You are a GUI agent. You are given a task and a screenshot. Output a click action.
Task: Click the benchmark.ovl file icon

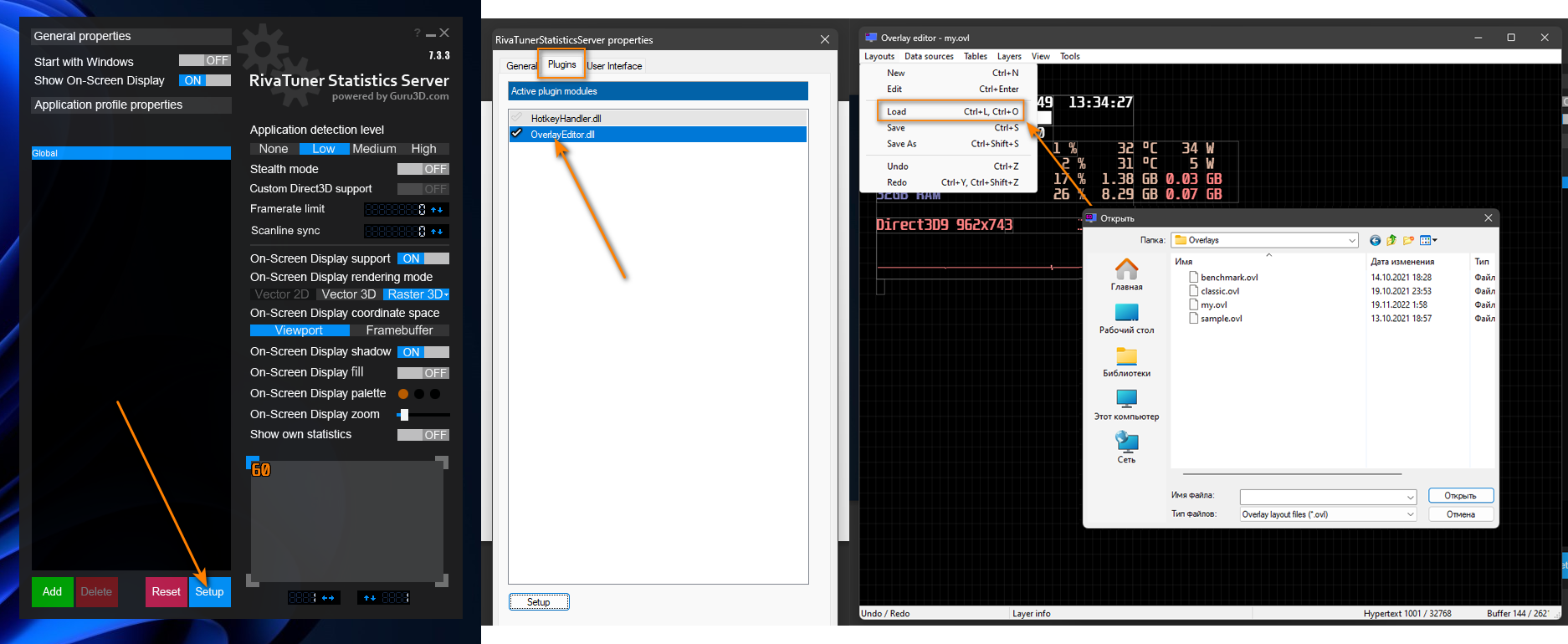pos(1194,277)
